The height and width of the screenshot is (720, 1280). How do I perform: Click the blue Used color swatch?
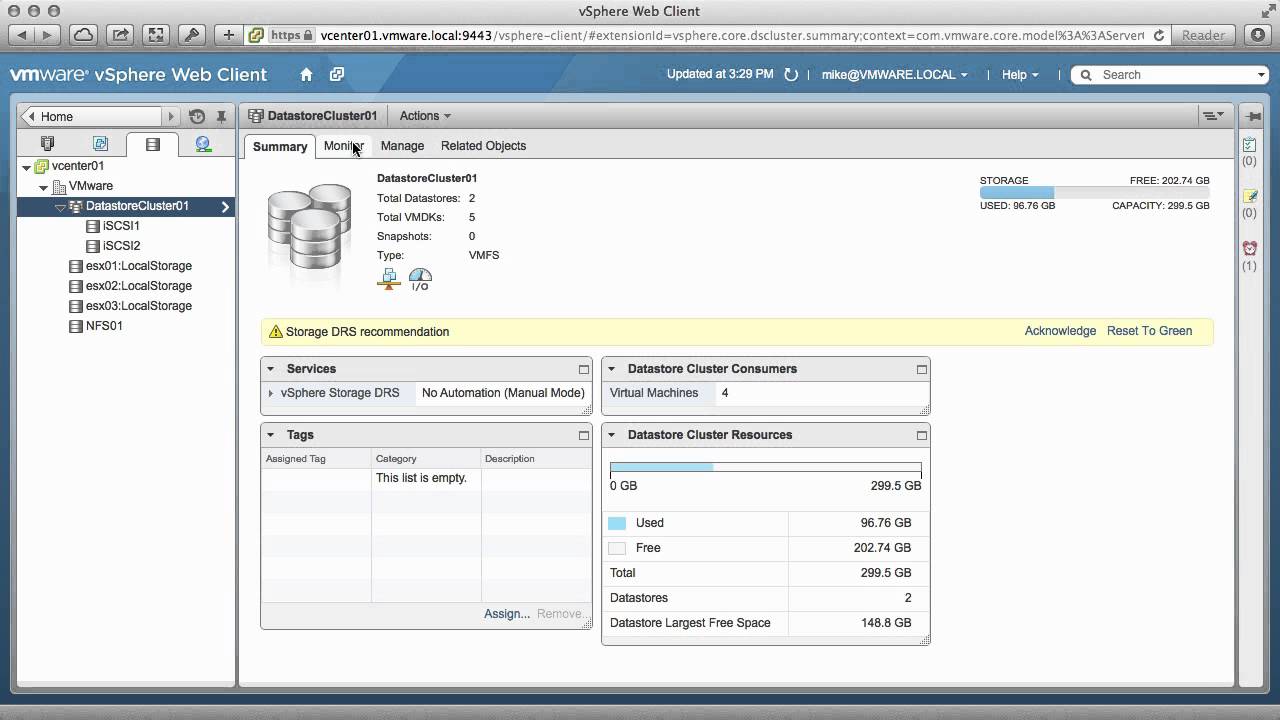tap(617, 523)
